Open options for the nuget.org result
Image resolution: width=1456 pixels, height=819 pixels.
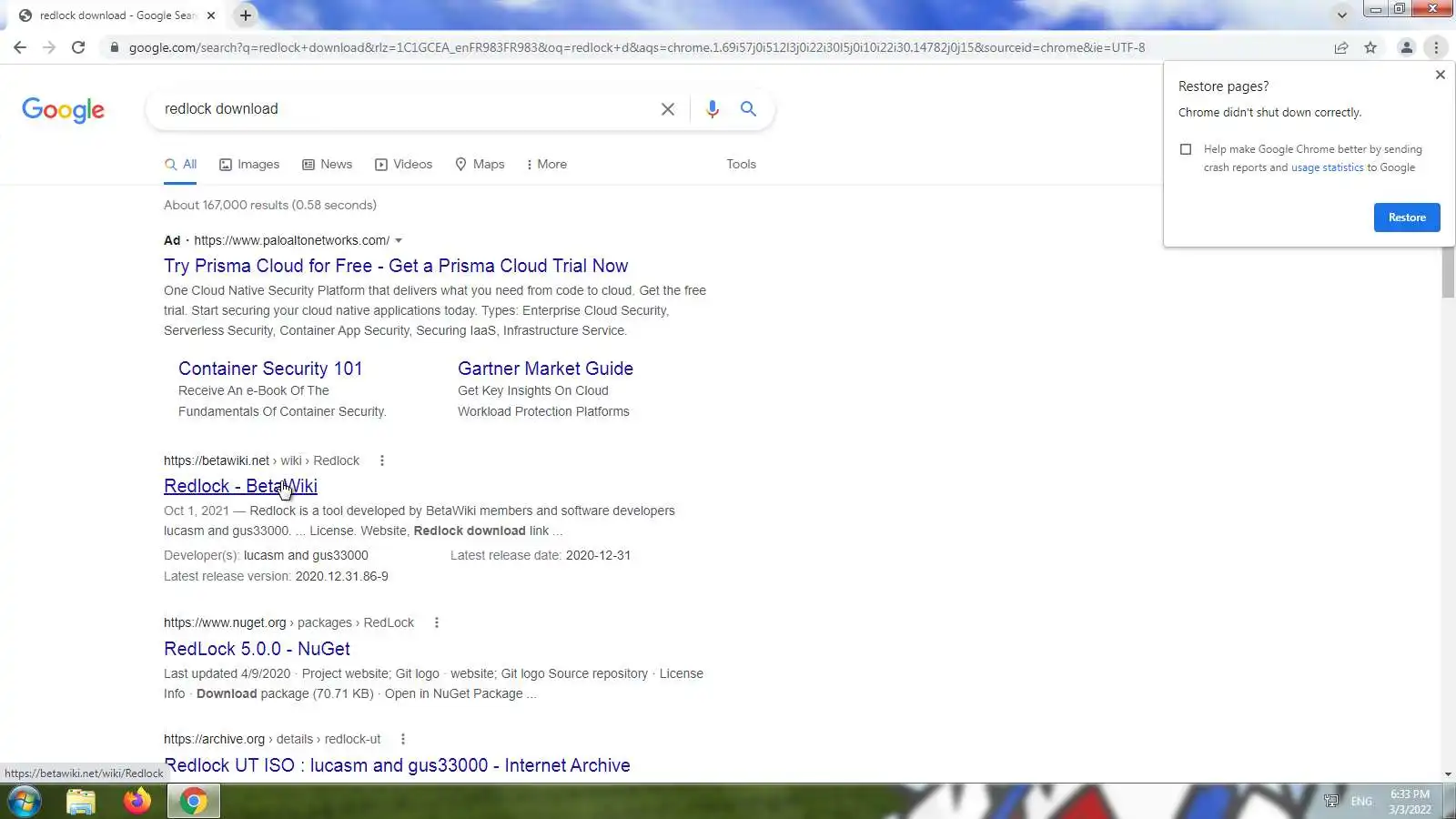coord(437,623)
